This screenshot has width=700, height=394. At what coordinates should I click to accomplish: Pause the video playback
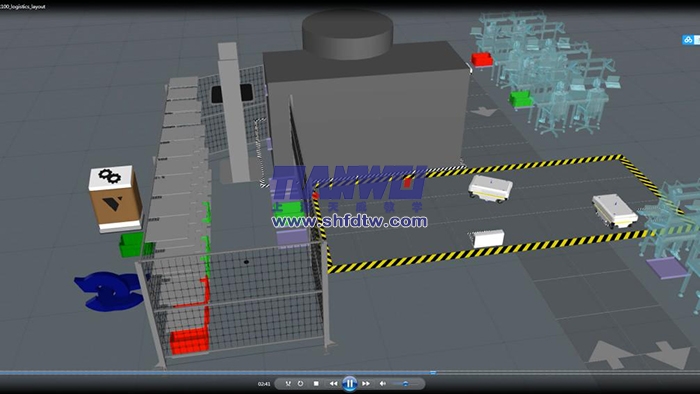coord(350,383)
